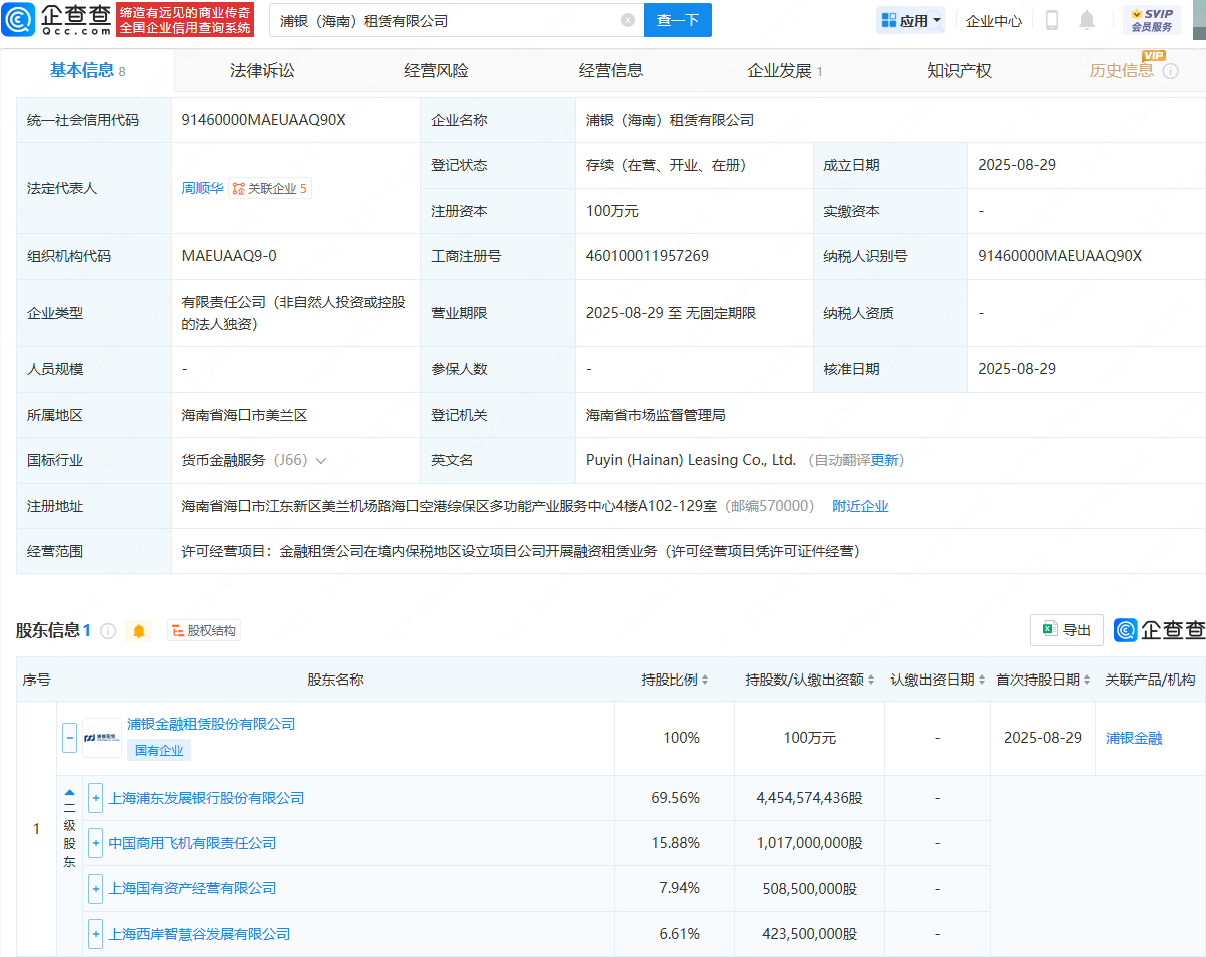Open 附近企业 link
The height and width of the screenshot is (957, 1206).
click(x=860, y=506)
